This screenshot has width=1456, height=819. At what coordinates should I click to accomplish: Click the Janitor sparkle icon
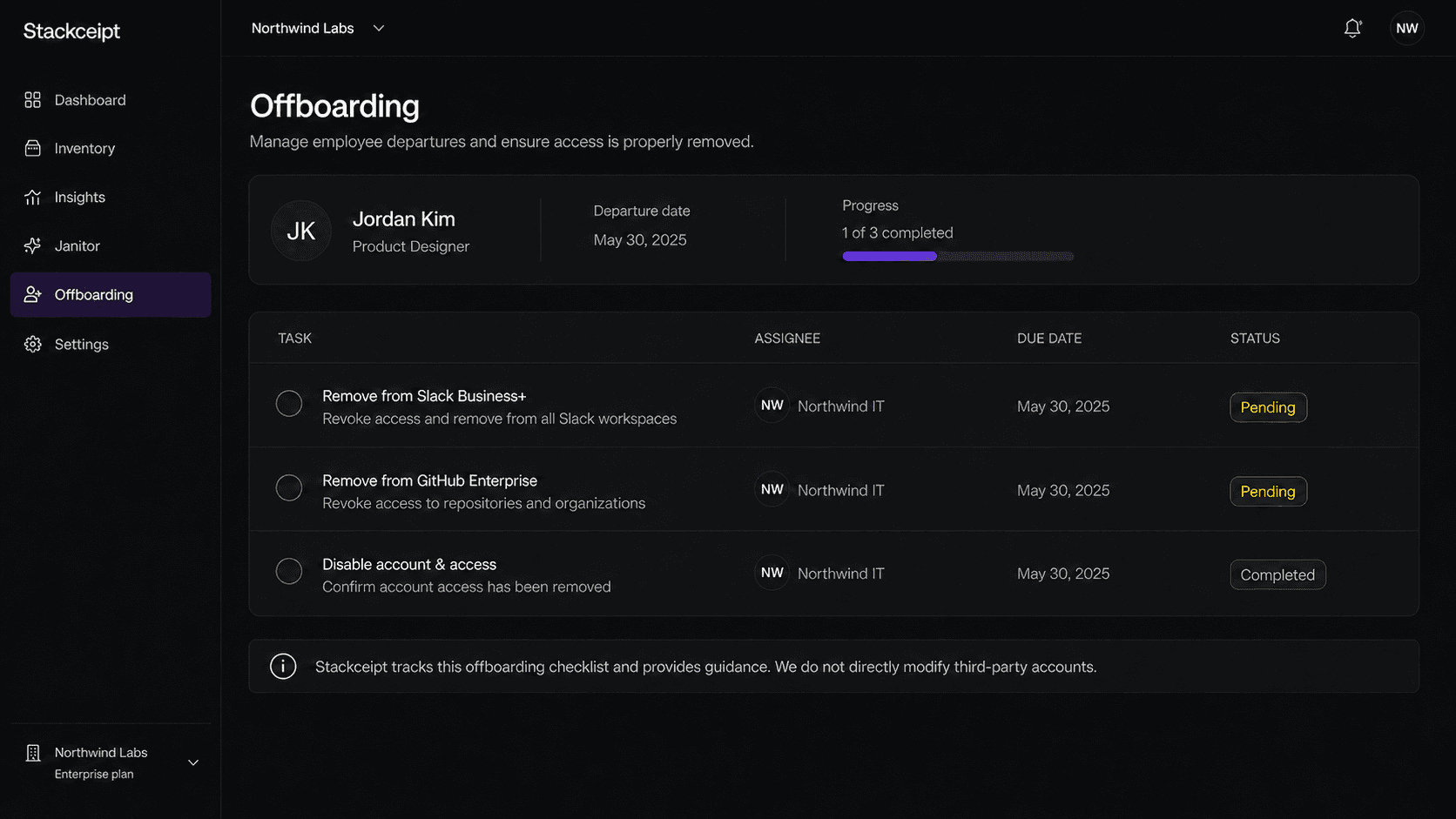click(x=33, y=246)
